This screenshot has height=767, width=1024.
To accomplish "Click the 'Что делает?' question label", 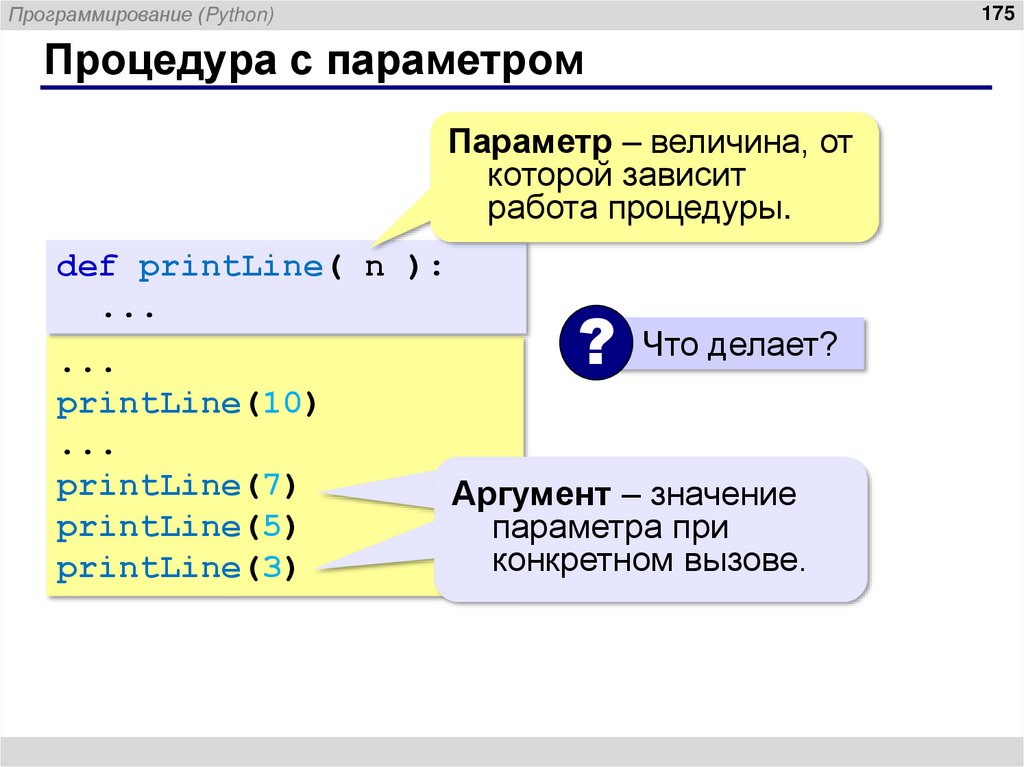I will click(739, 344).
